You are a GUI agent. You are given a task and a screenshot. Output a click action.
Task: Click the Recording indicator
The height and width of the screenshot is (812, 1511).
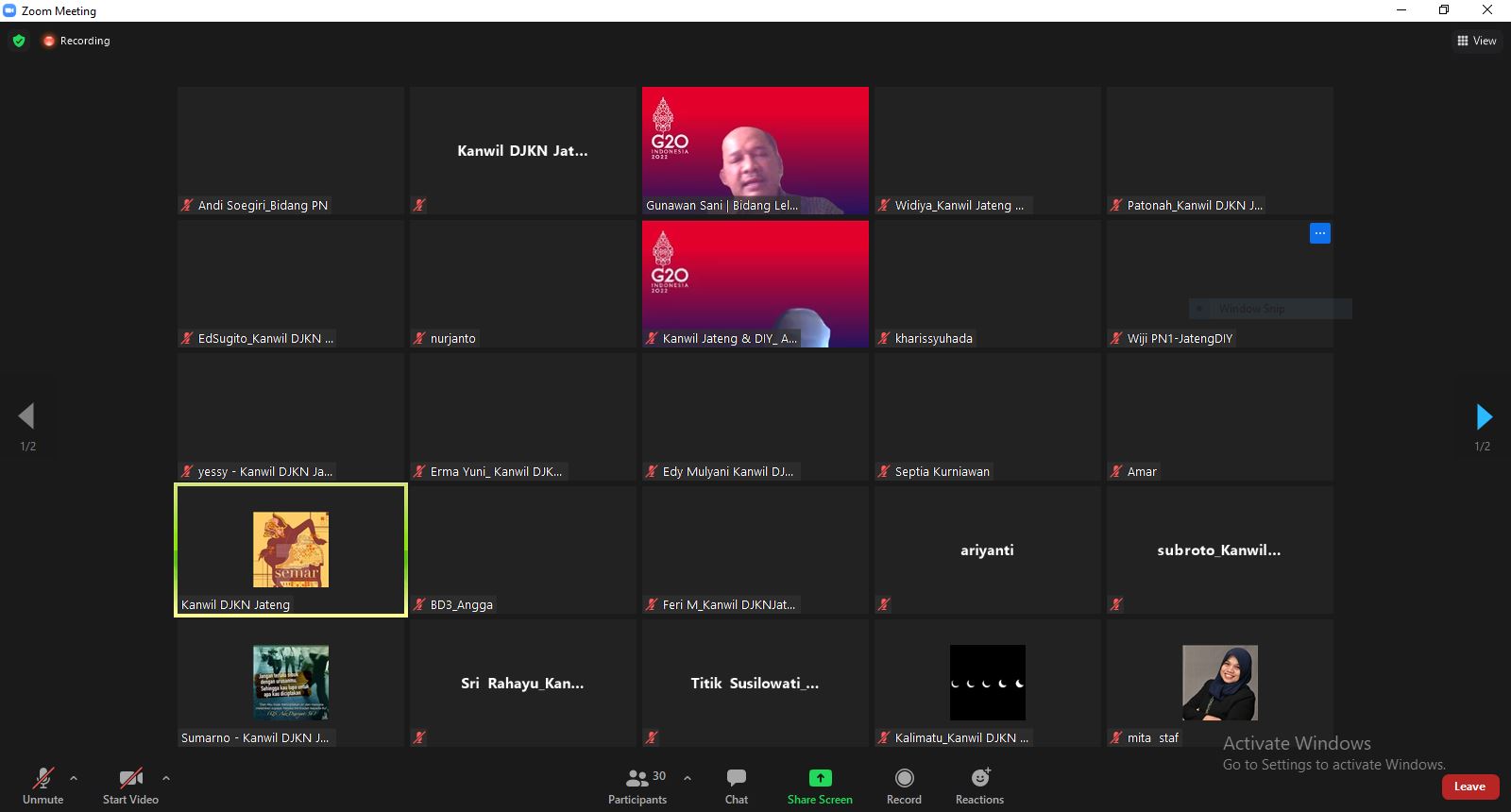76,41
